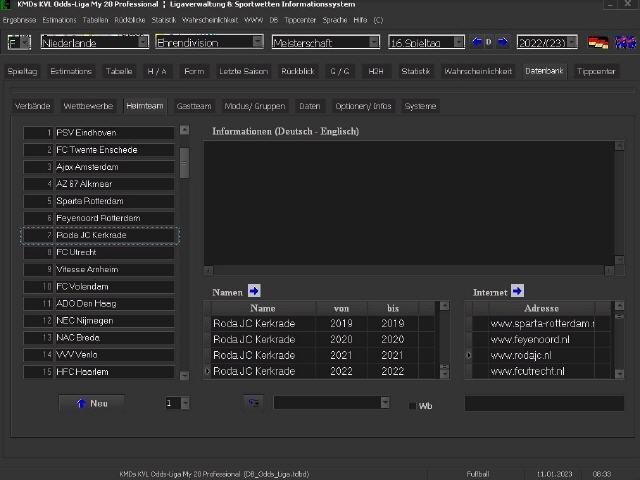Click in the Informationen text area
The width and height of the screenshot is (640, 480).
409,203
